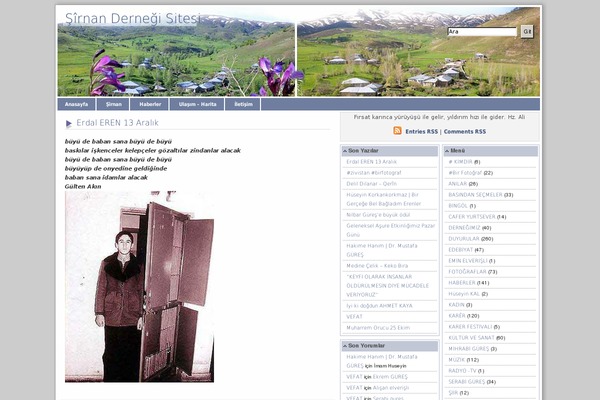Open VEFAT post under Son Yazılar

coord(354,317)
